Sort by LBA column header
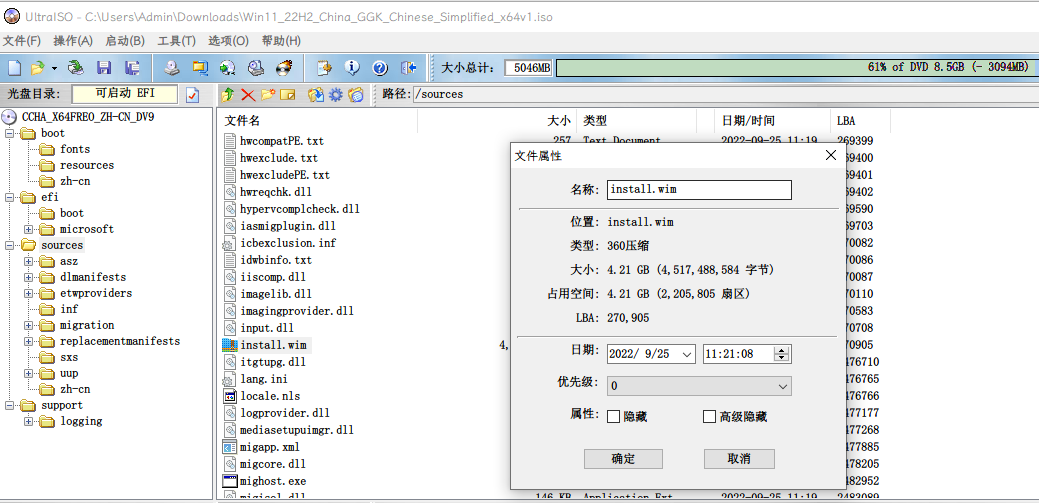The width and height of the screenshot is (1039, 503). click(x=859, y=121)
